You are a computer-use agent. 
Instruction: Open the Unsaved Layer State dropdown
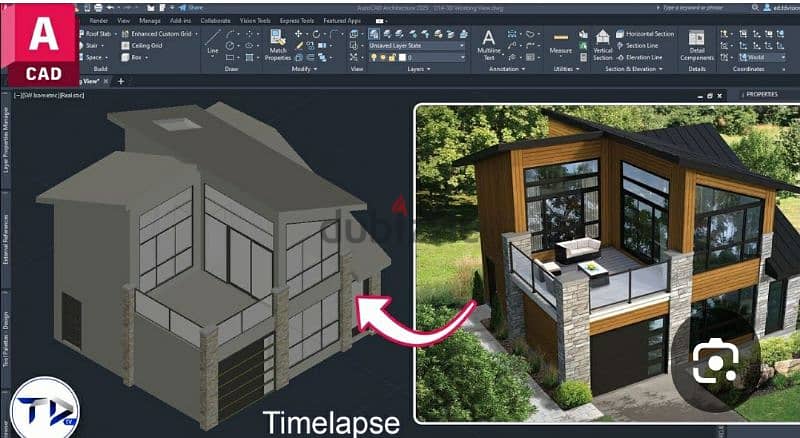pyautogui.click(x=416, y=45)
